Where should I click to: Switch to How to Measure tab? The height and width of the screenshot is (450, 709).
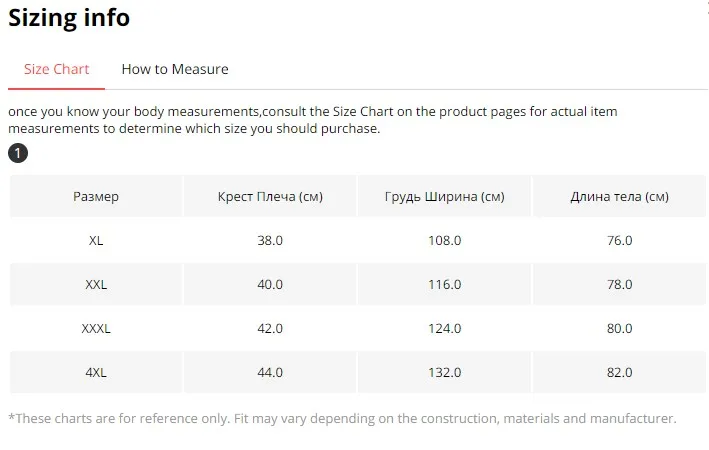pos(175,69)
